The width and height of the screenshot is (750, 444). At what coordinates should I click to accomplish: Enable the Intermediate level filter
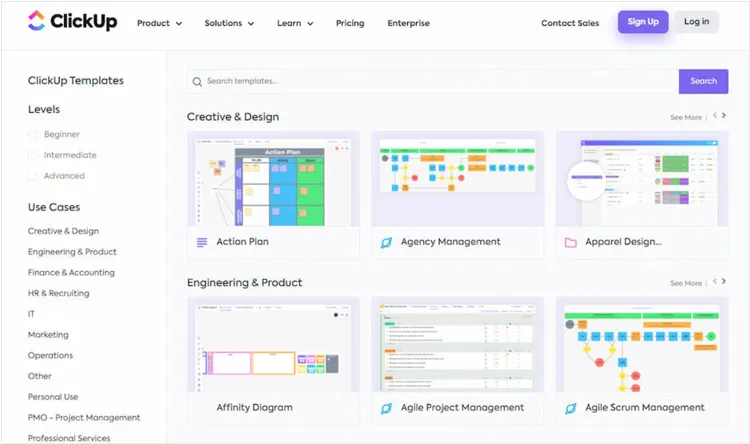pos(32,156)
